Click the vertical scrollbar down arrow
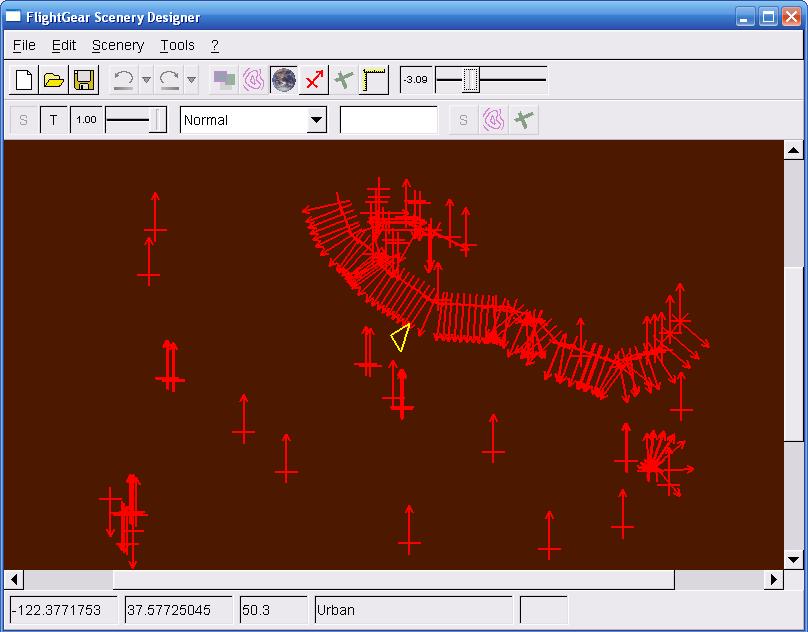Image resolution: width=808 pixels, height=632 pixels. [794, 559]
